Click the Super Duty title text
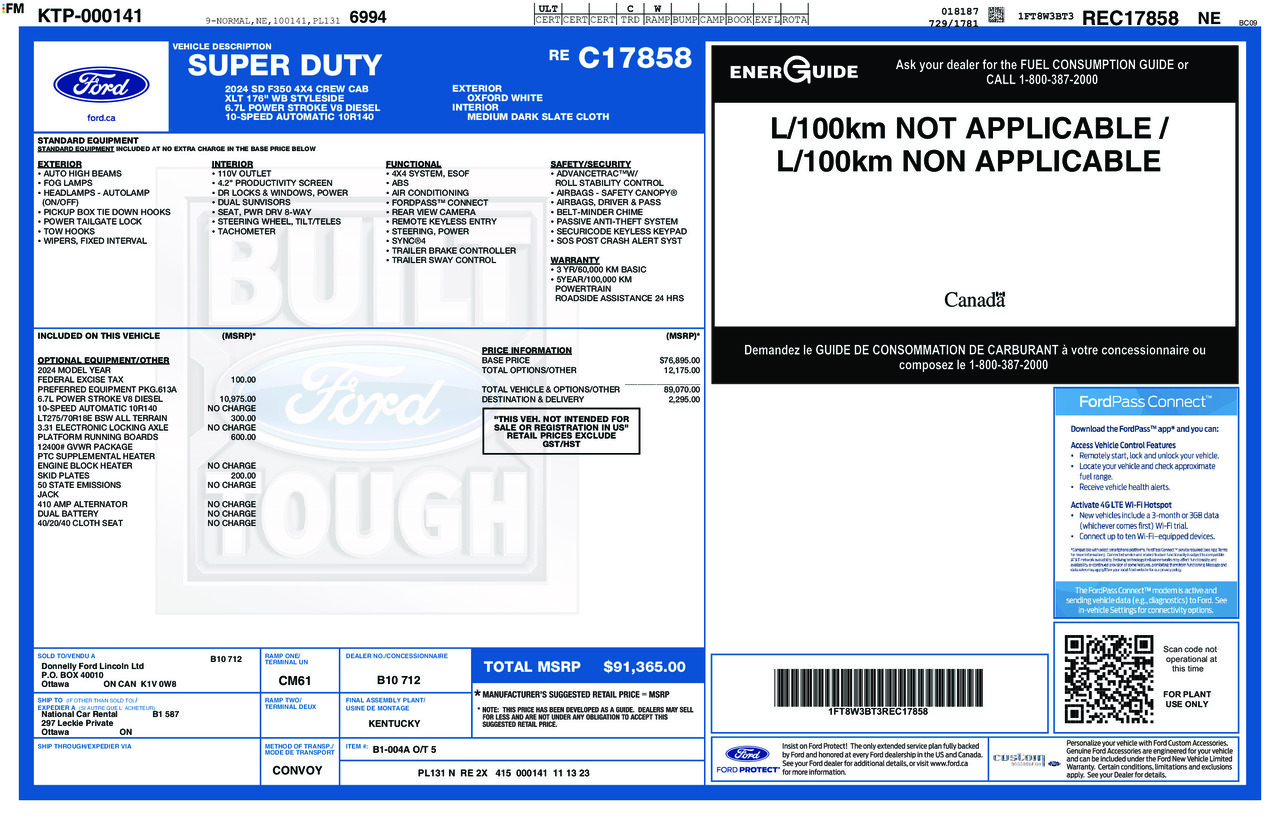Screen dimensions: 1280x828 tap(285, 66)
